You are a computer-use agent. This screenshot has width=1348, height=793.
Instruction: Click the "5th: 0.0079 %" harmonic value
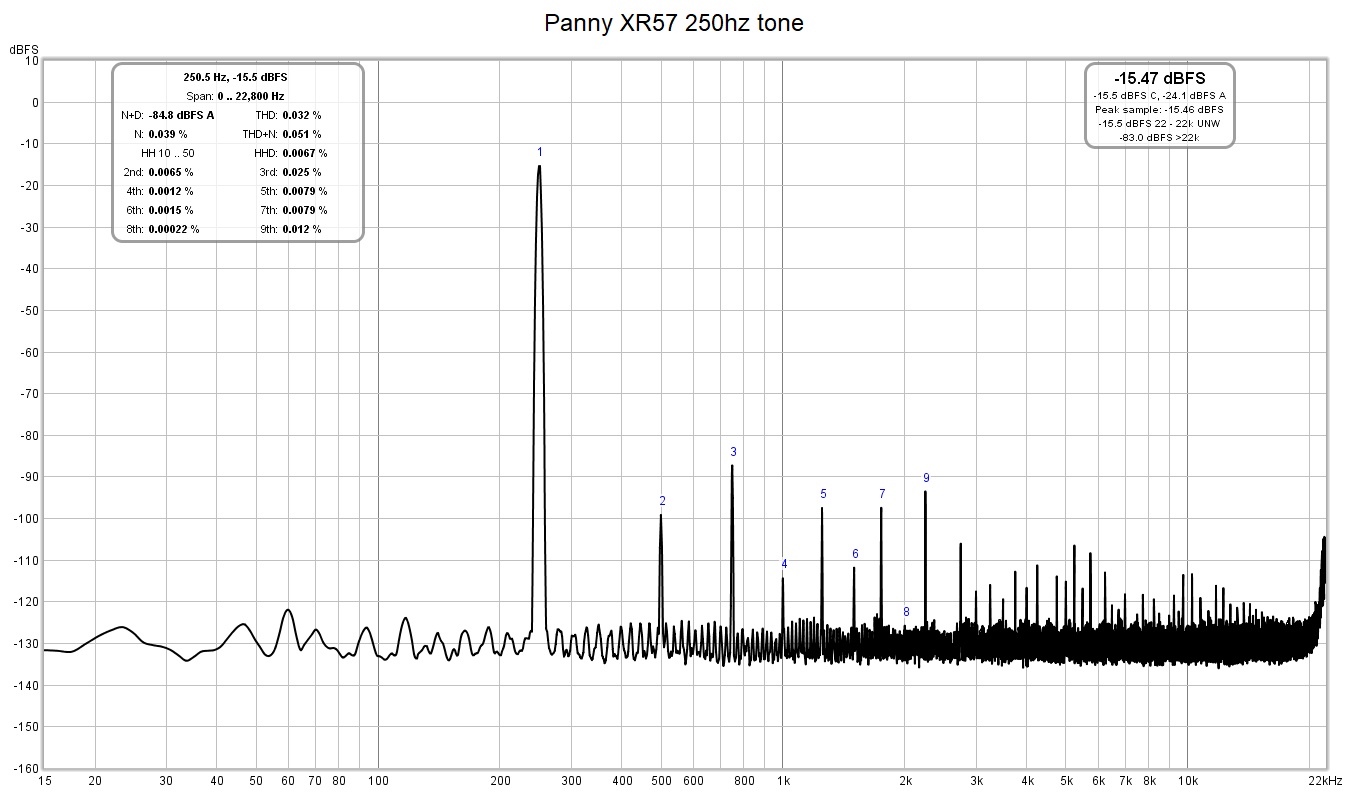tap(293, 191)
